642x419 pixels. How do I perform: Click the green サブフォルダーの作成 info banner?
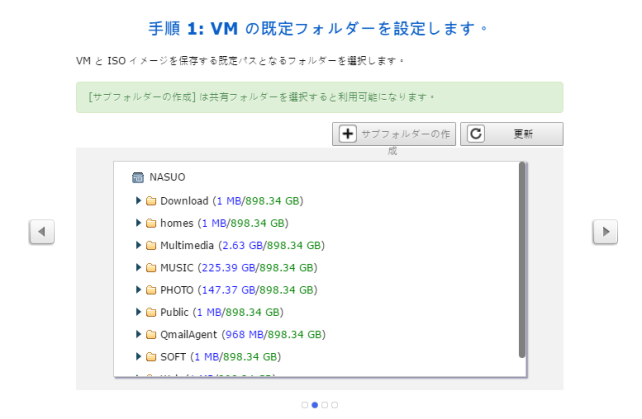coord(319,97)
